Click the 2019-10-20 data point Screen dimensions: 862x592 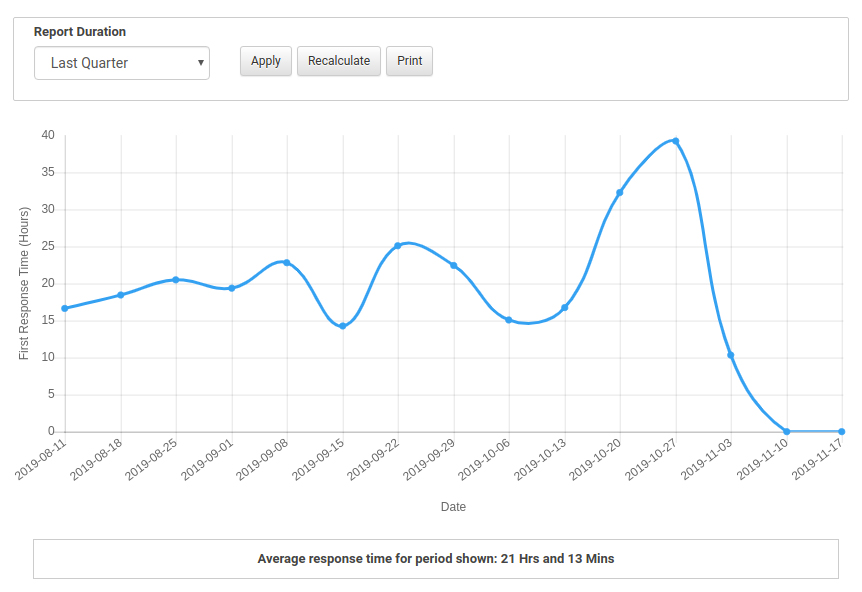(620, 192)
